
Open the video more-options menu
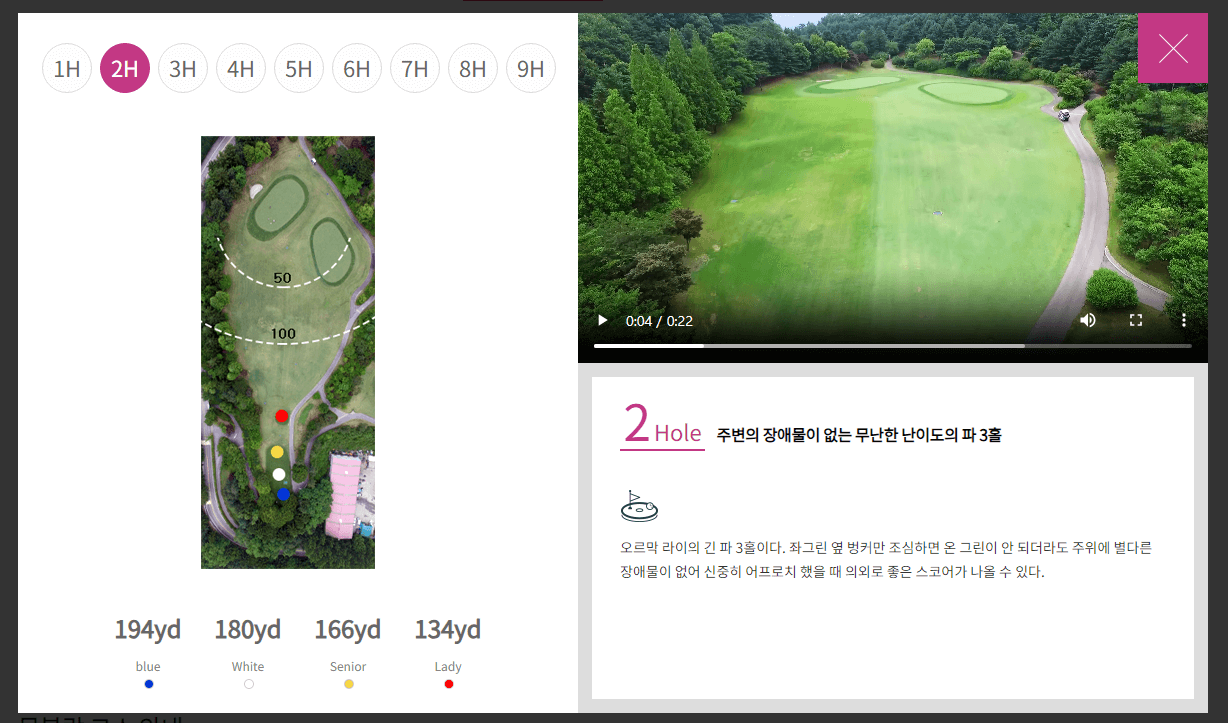point(1184,319)
